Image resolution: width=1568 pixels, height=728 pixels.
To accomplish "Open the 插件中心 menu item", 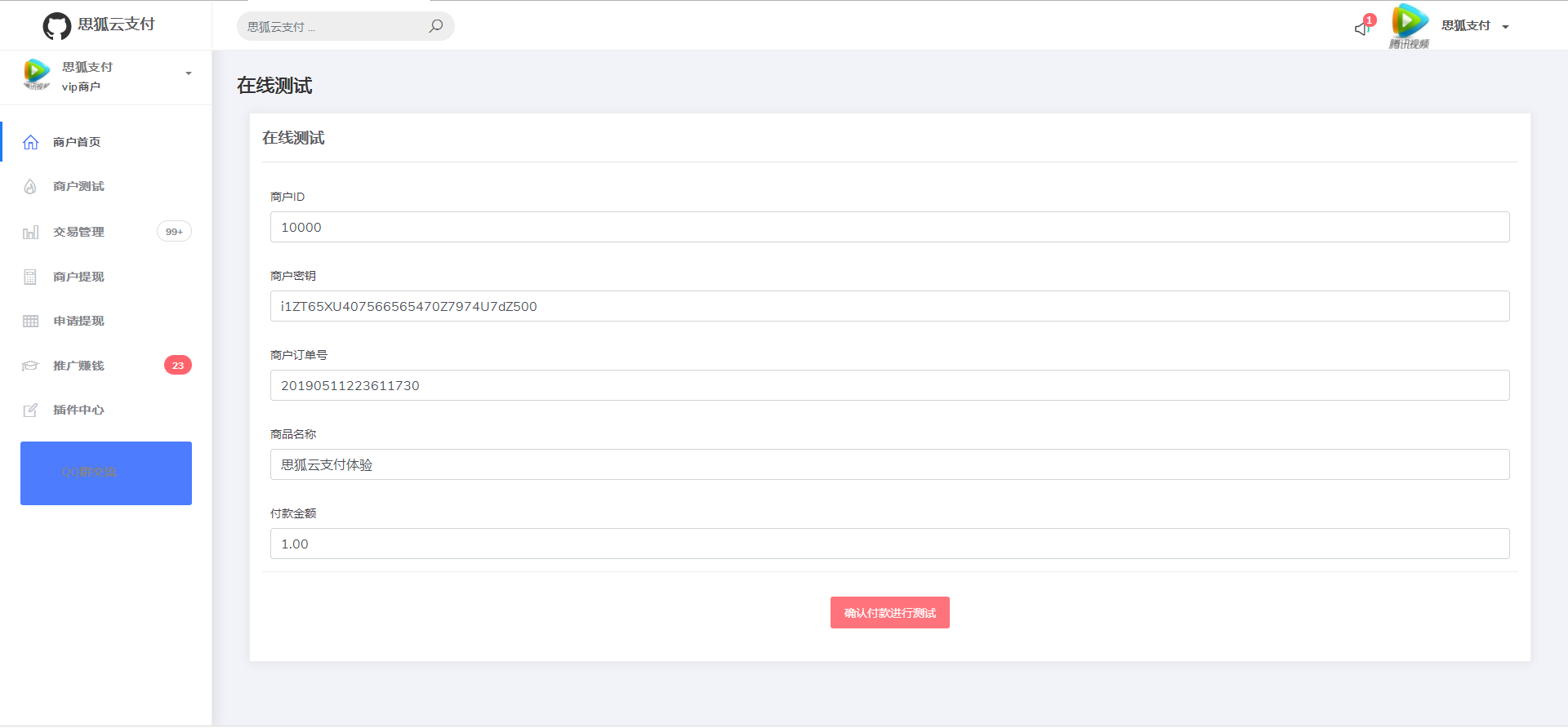I will pyautogui.click(x=78, y=411).
